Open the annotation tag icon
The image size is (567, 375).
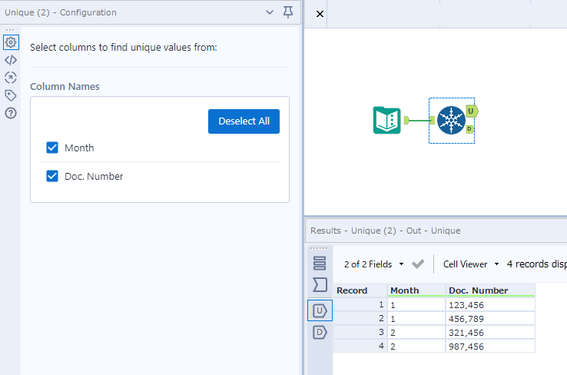(x=10, y=95)
